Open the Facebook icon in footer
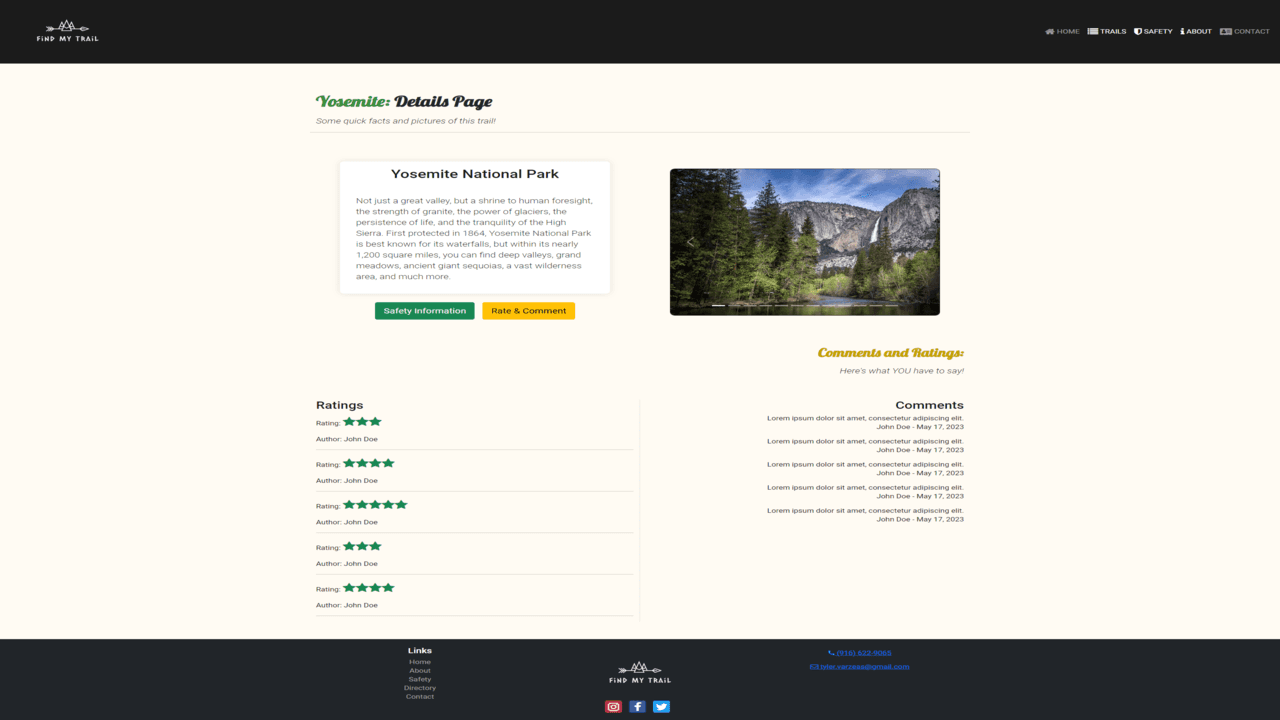The height and width of the screenshot is (720, 1280). click(637, 707)
